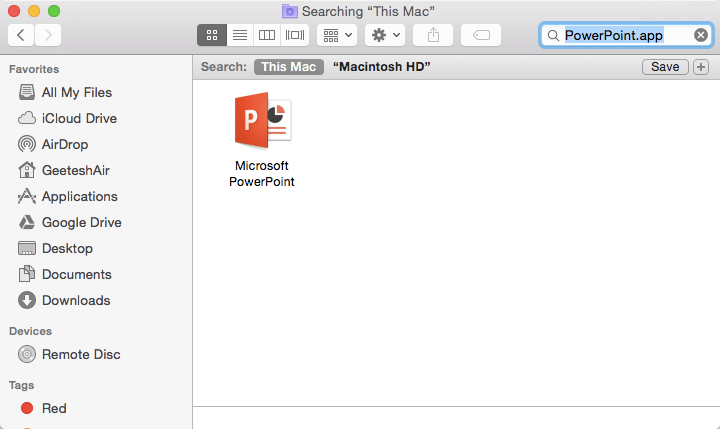
Task: Open the item arrangement dropdown
Action: 337,35
